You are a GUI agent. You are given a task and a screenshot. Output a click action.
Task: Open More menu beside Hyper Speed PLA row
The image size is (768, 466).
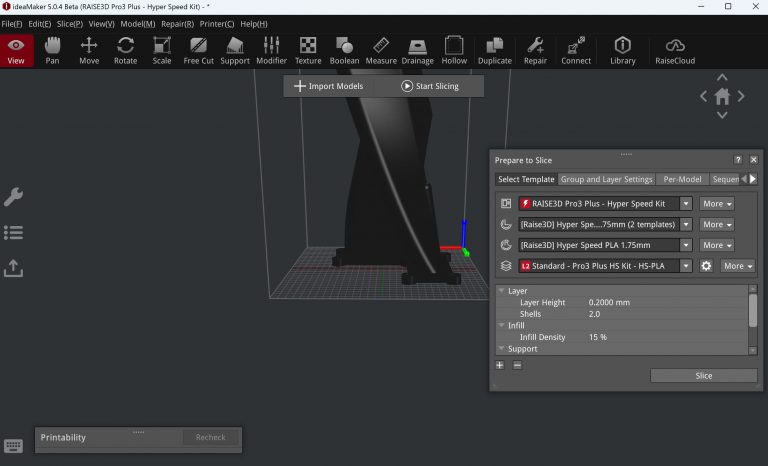tap(717, 245)
